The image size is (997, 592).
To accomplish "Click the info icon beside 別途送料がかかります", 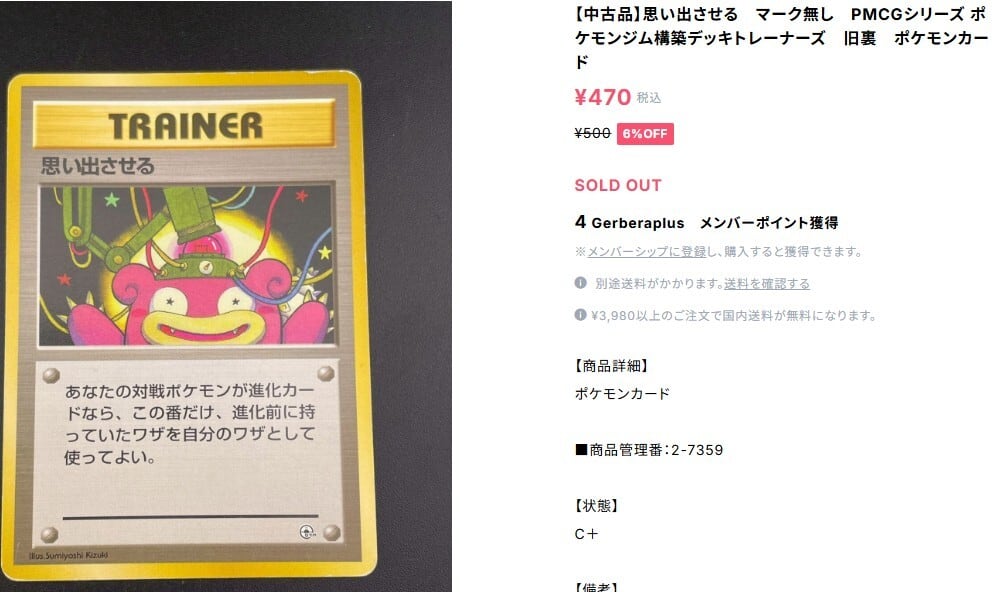I will pos(581,283).
